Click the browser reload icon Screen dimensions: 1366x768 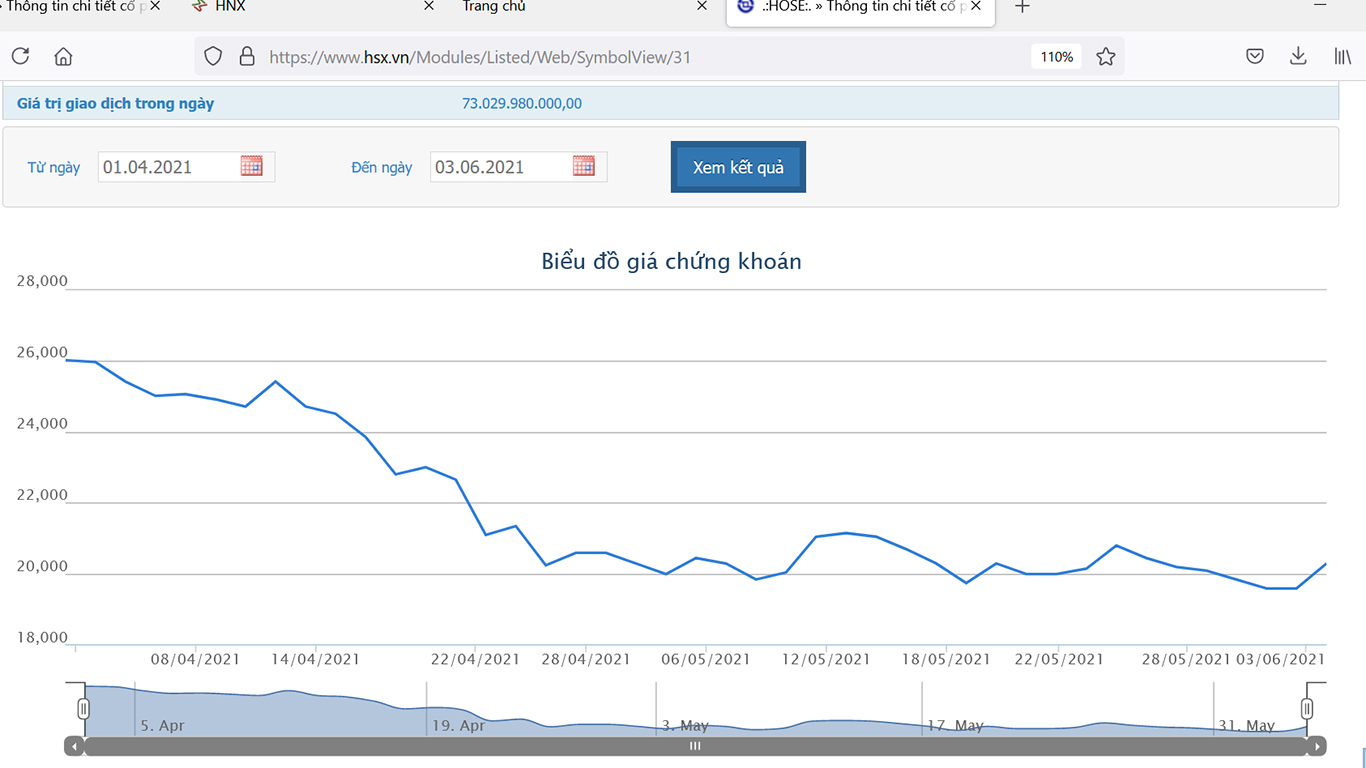[x=20, y=57]
